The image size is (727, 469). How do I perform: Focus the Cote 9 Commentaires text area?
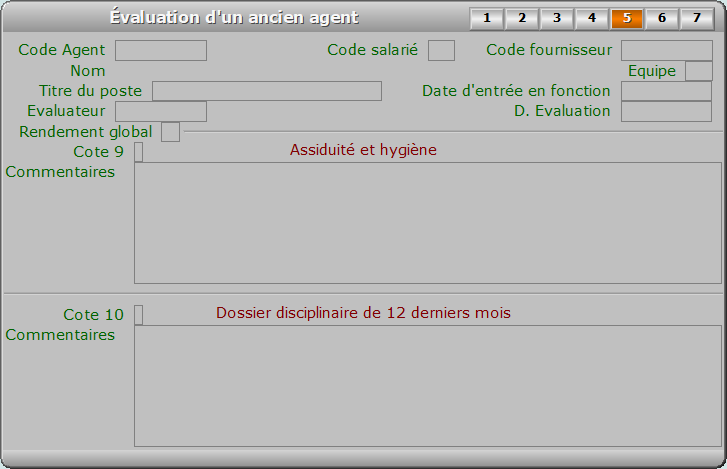(428, 223)
